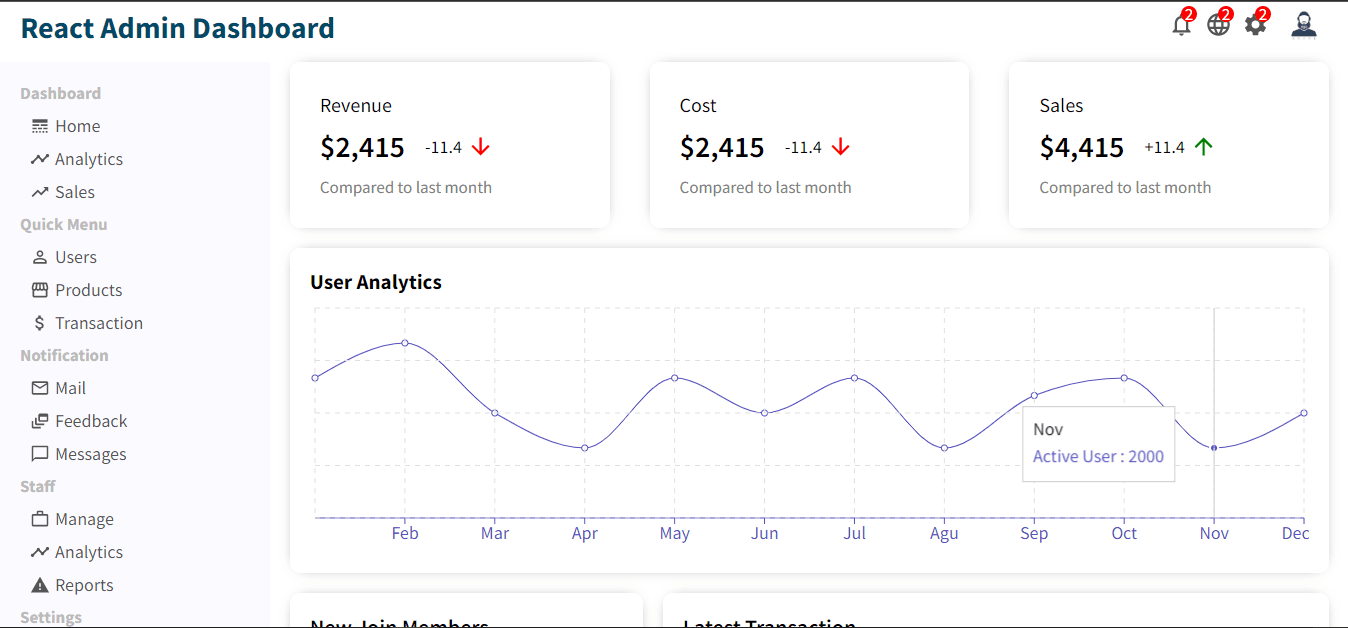Click the Reports warning triangle icon
Screen dimensions: 1348x628
coord(40,585)
